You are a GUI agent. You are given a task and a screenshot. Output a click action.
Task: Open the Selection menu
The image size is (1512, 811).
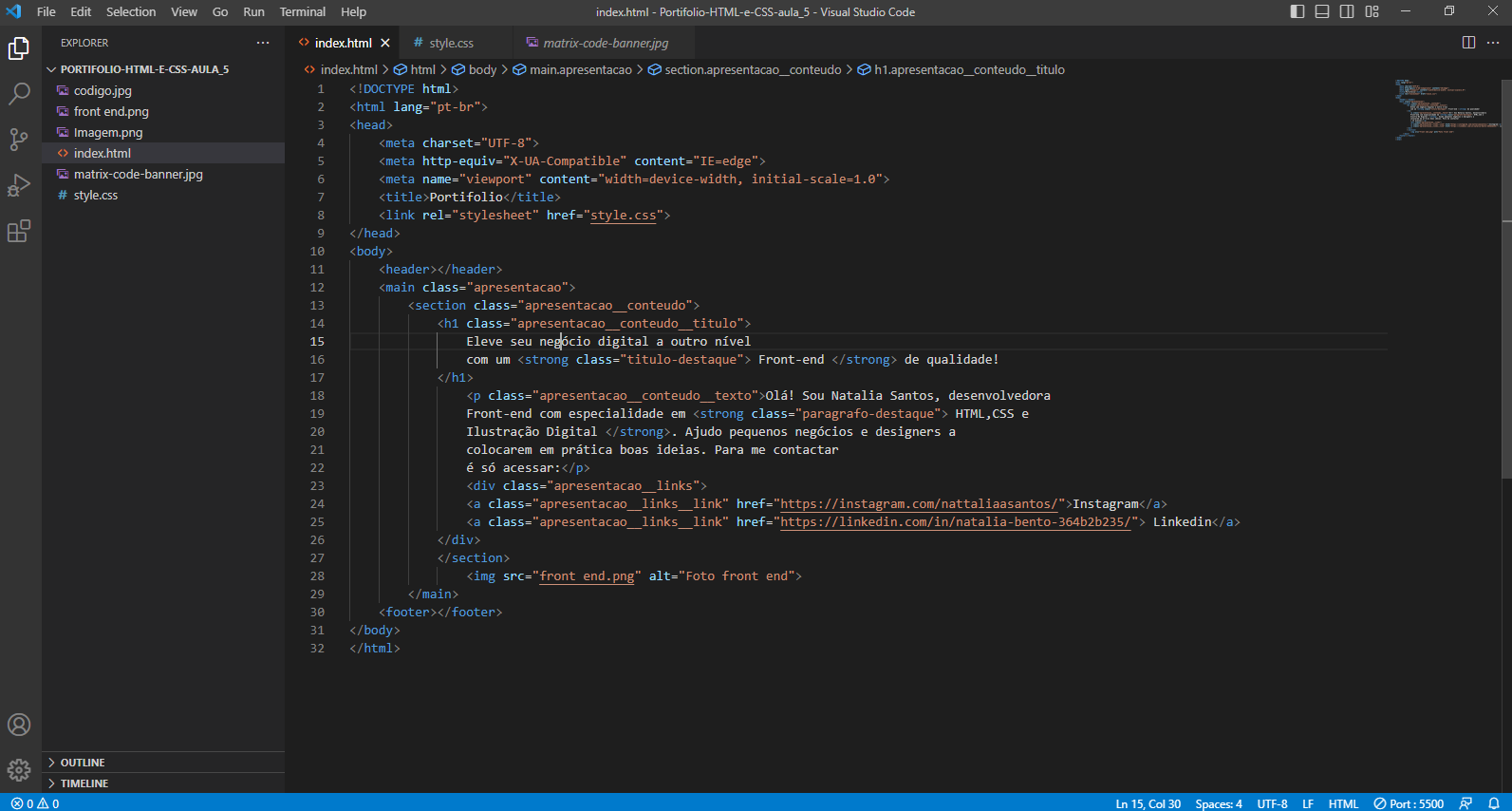pyautogui.click(x=131, y=11)
